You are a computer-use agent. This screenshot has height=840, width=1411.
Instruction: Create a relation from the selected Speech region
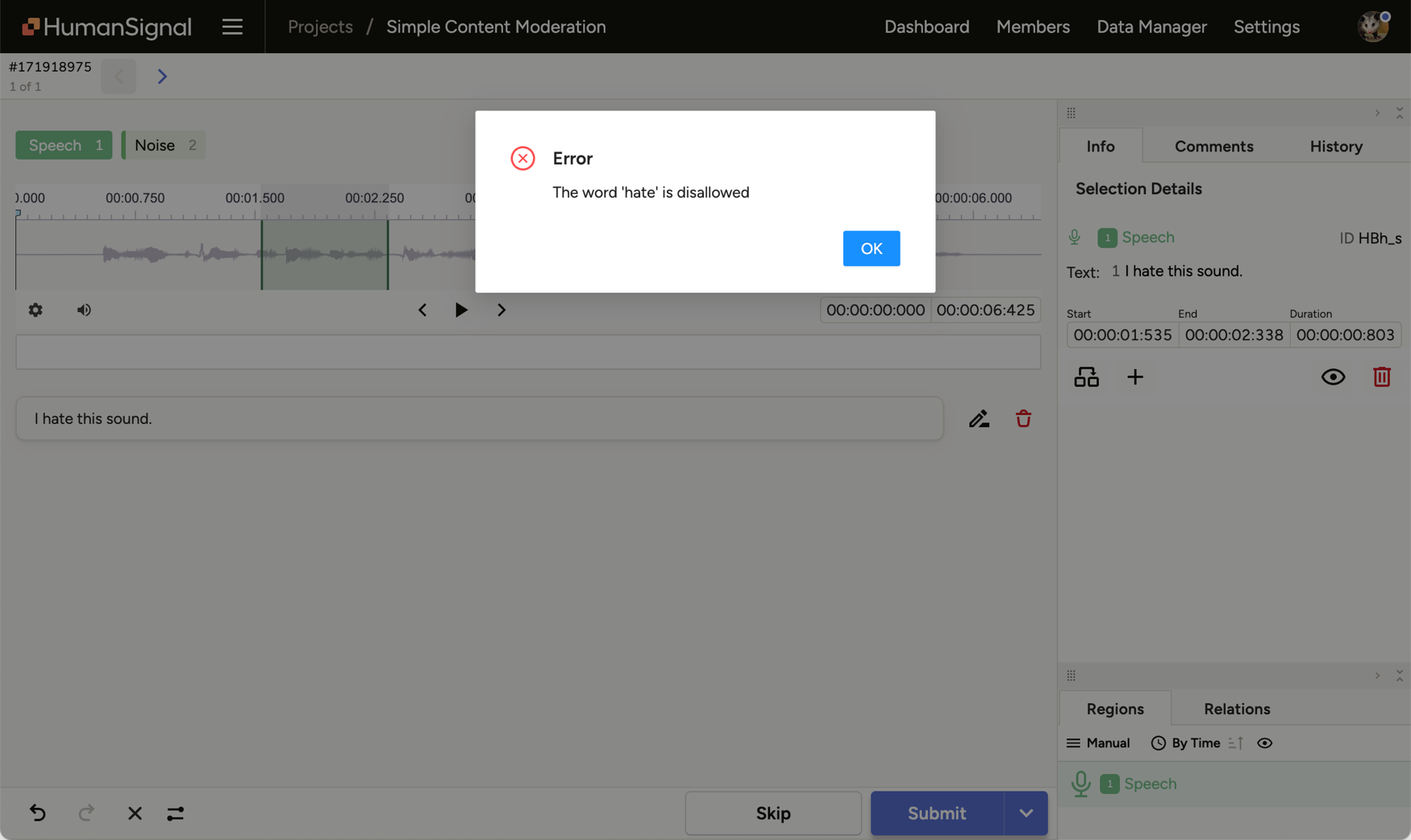(1086, 376)
